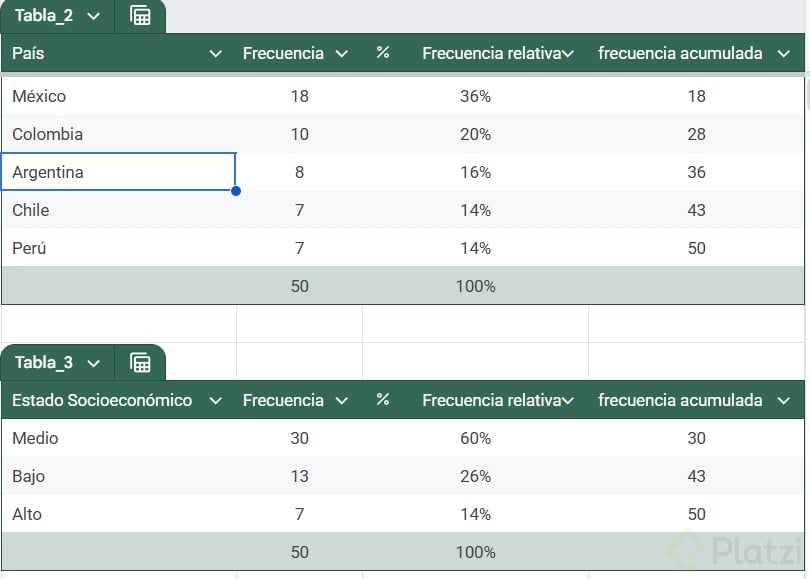Image resolution: width=810 pixels, height=579 pixels.
Task: Click the Tabla_3 table view icon
Action: tap(140, 362)
